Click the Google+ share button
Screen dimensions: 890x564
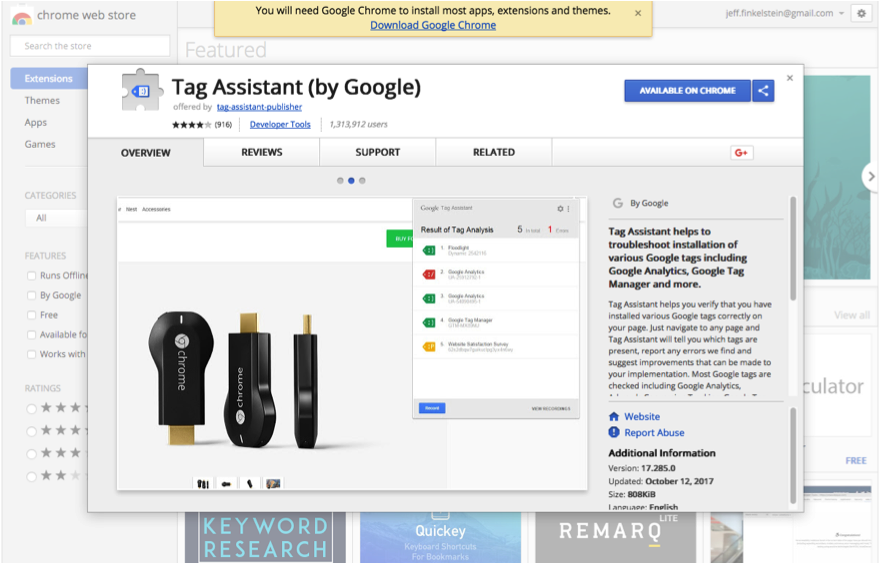[x=741, y=153]
